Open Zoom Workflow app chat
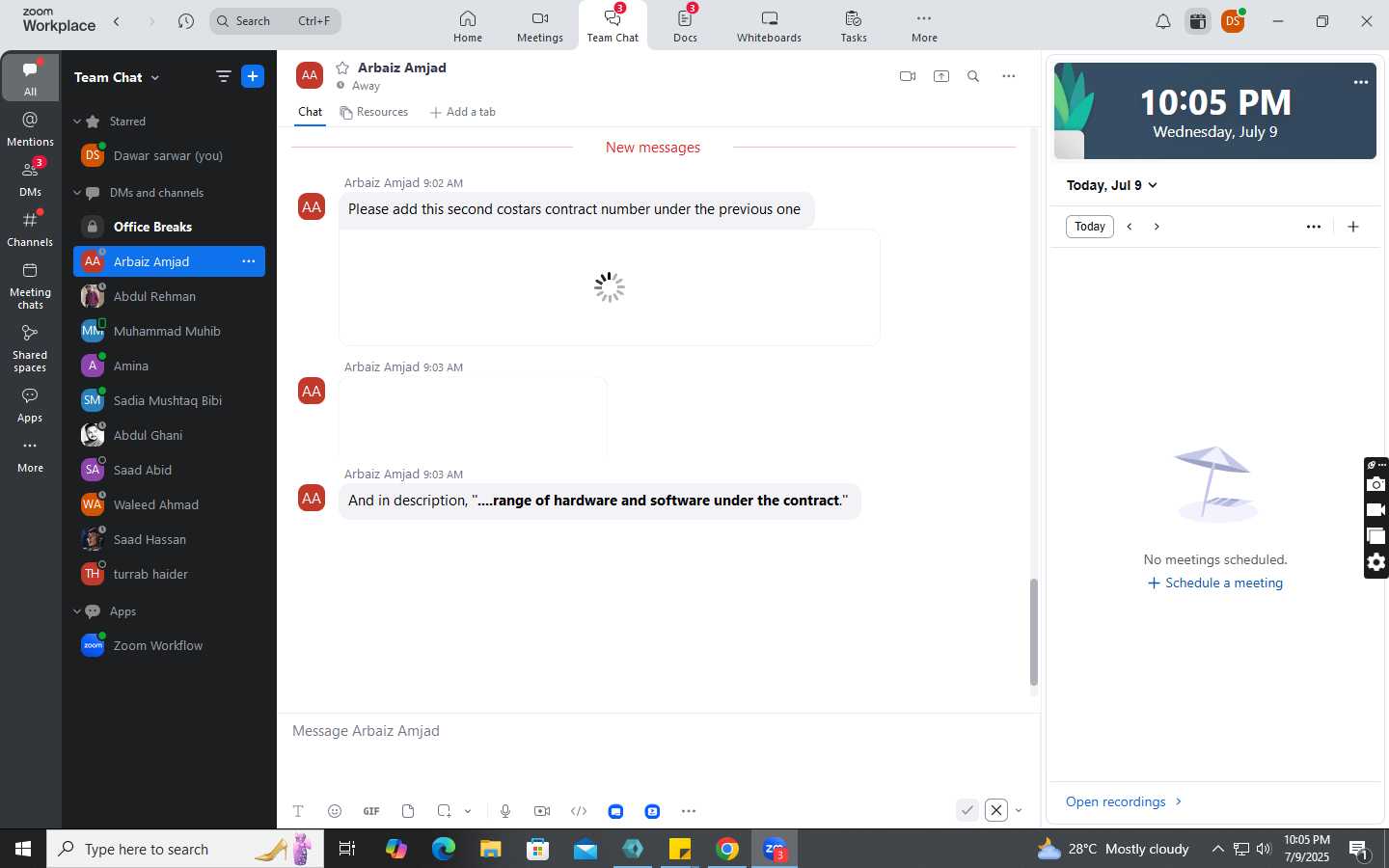The image size is (1389, 868). pos(169,645)
